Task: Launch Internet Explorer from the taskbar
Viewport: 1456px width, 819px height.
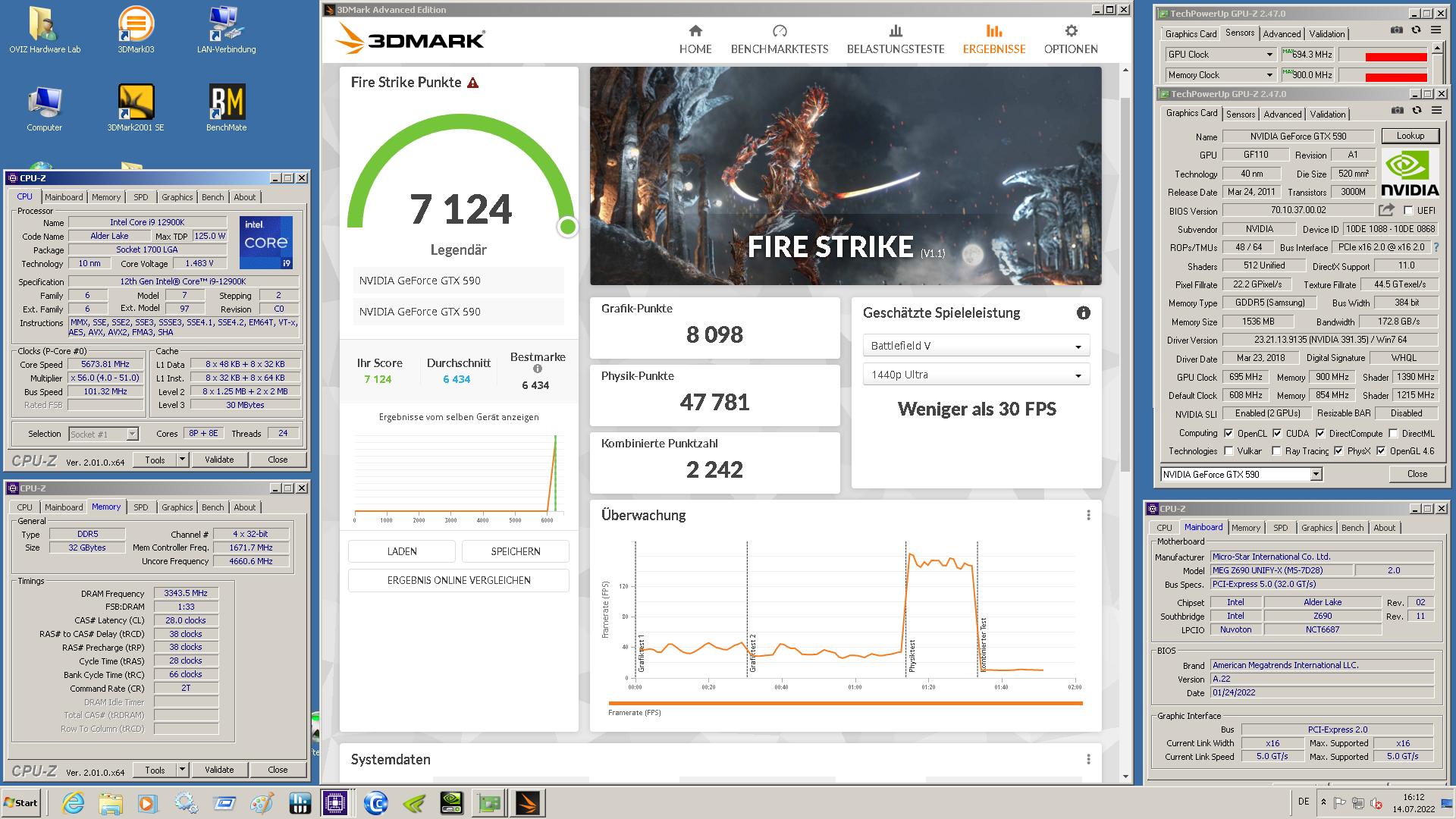Action: (73, 803)
